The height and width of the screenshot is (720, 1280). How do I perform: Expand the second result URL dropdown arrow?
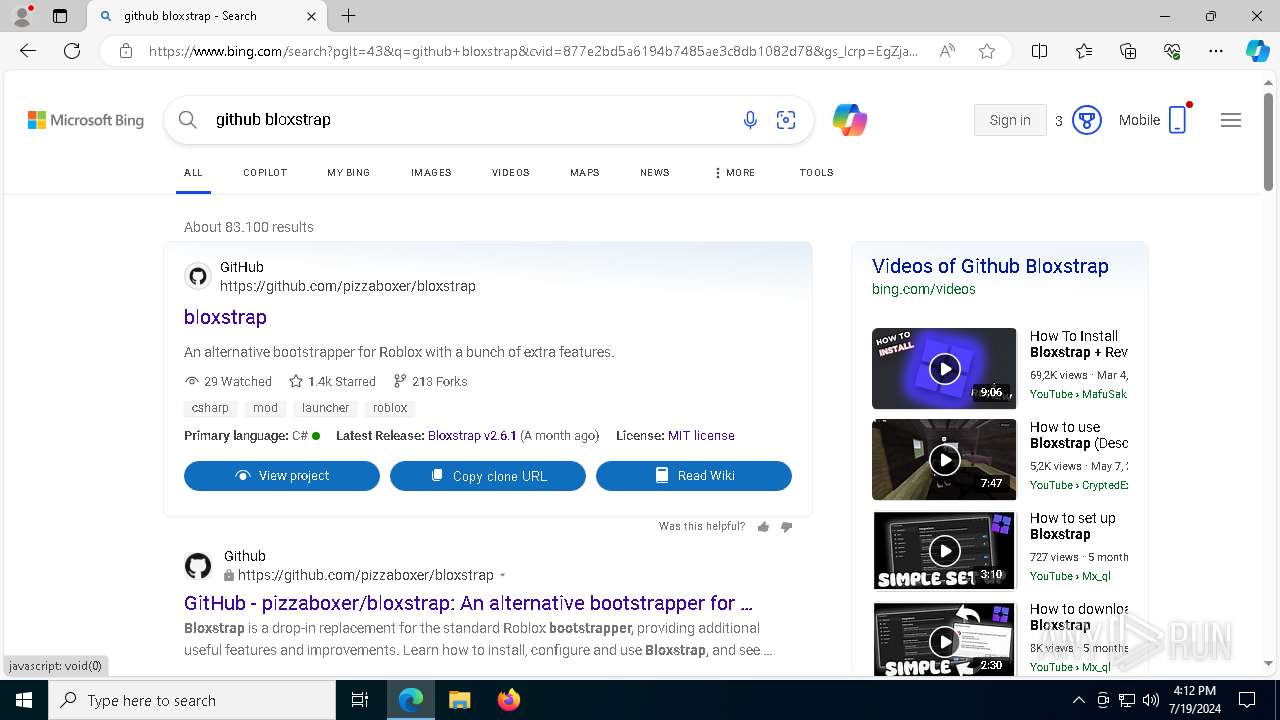(502, 576)
